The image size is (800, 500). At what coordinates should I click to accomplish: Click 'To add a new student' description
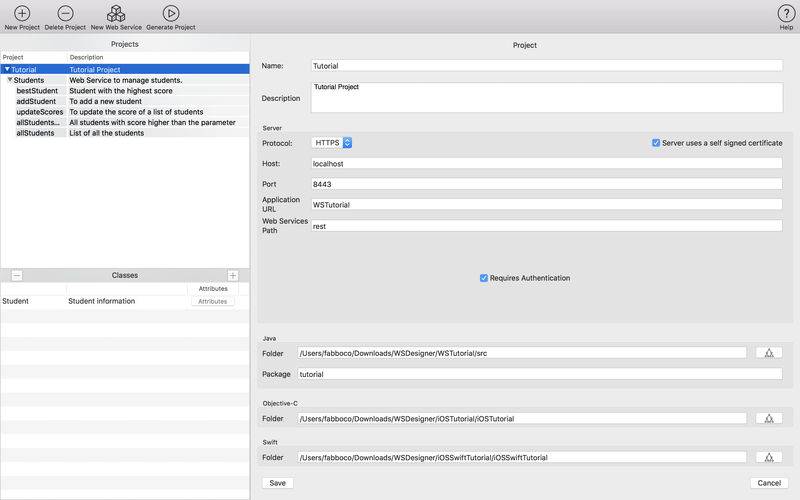pyautogui.click(x=106, y=102)
